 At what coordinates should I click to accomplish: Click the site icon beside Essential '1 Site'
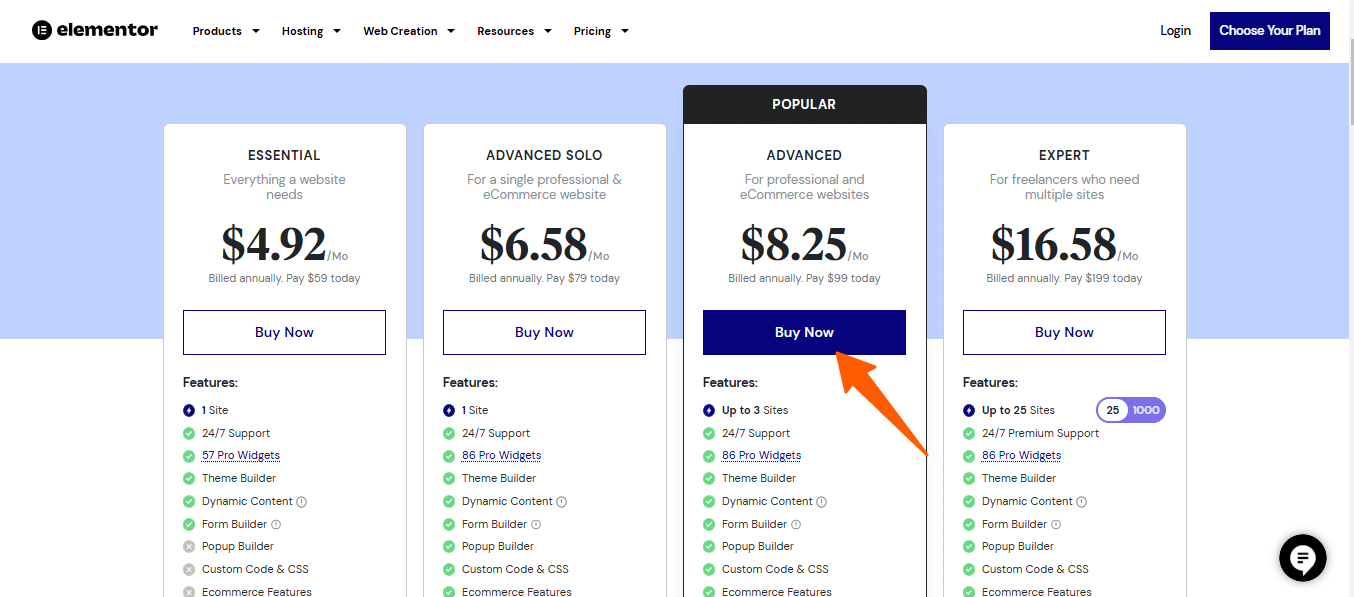(189, 410)
